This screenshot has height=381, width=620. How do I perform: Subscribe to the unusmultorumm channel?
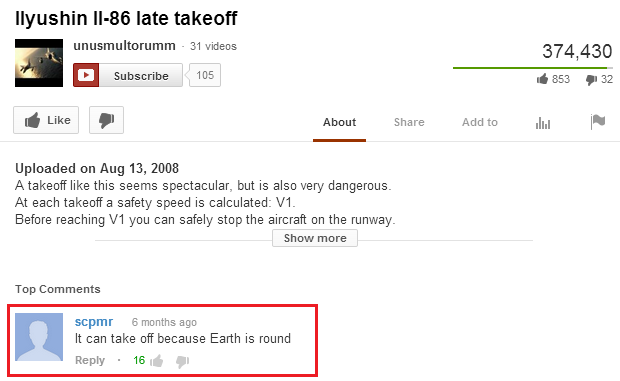tap(128, 75)
